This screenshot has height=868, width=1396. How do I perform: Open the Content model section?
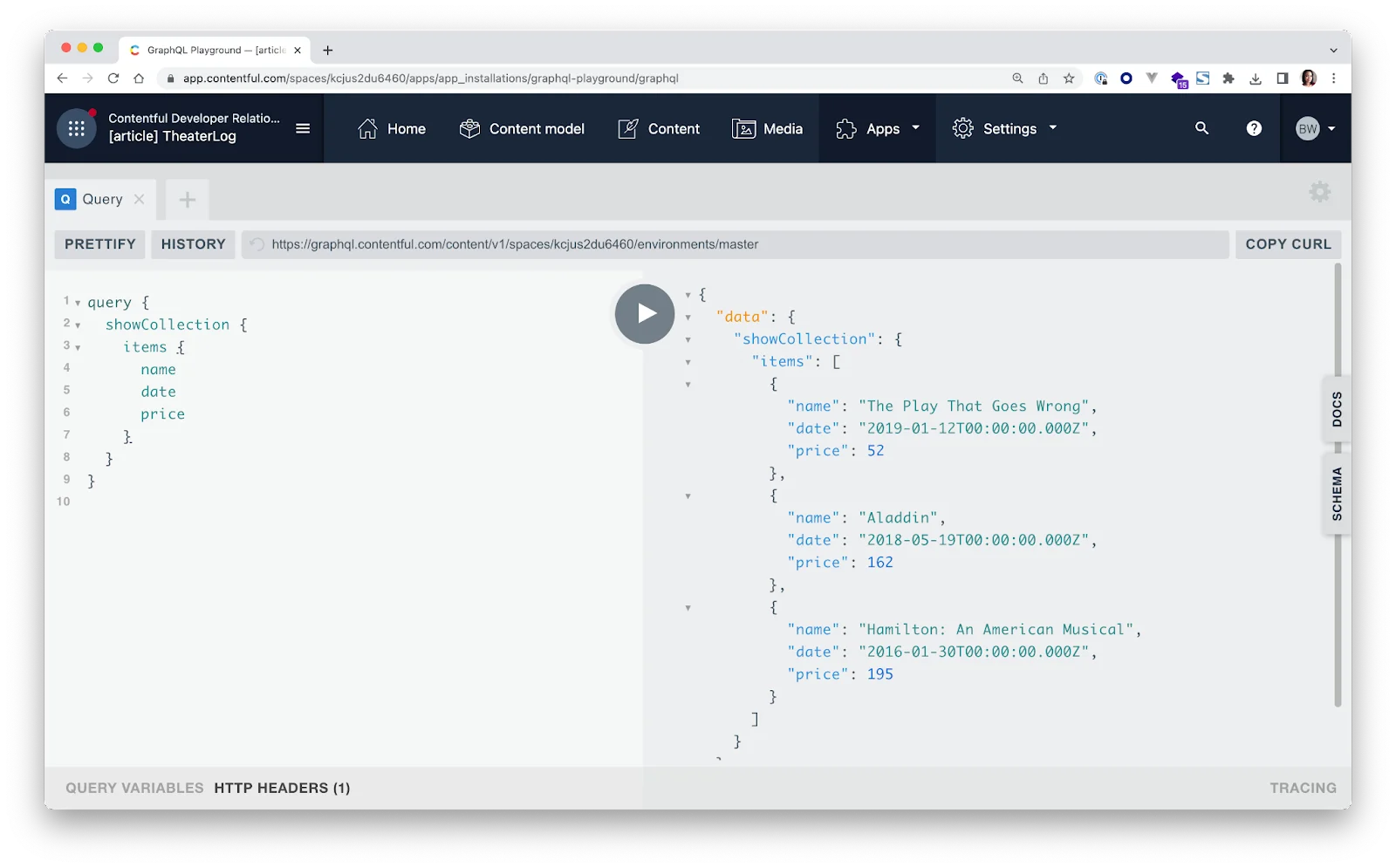522,129
